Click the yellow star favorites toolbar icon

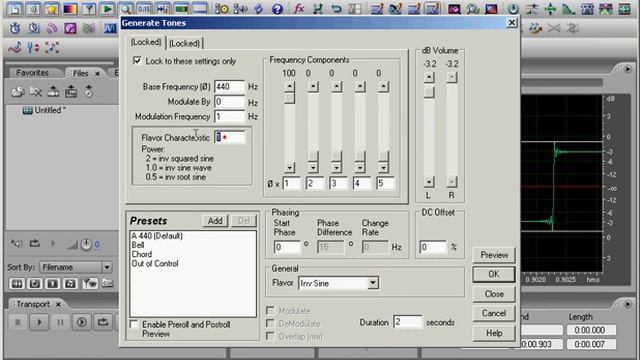pos(51,8)
